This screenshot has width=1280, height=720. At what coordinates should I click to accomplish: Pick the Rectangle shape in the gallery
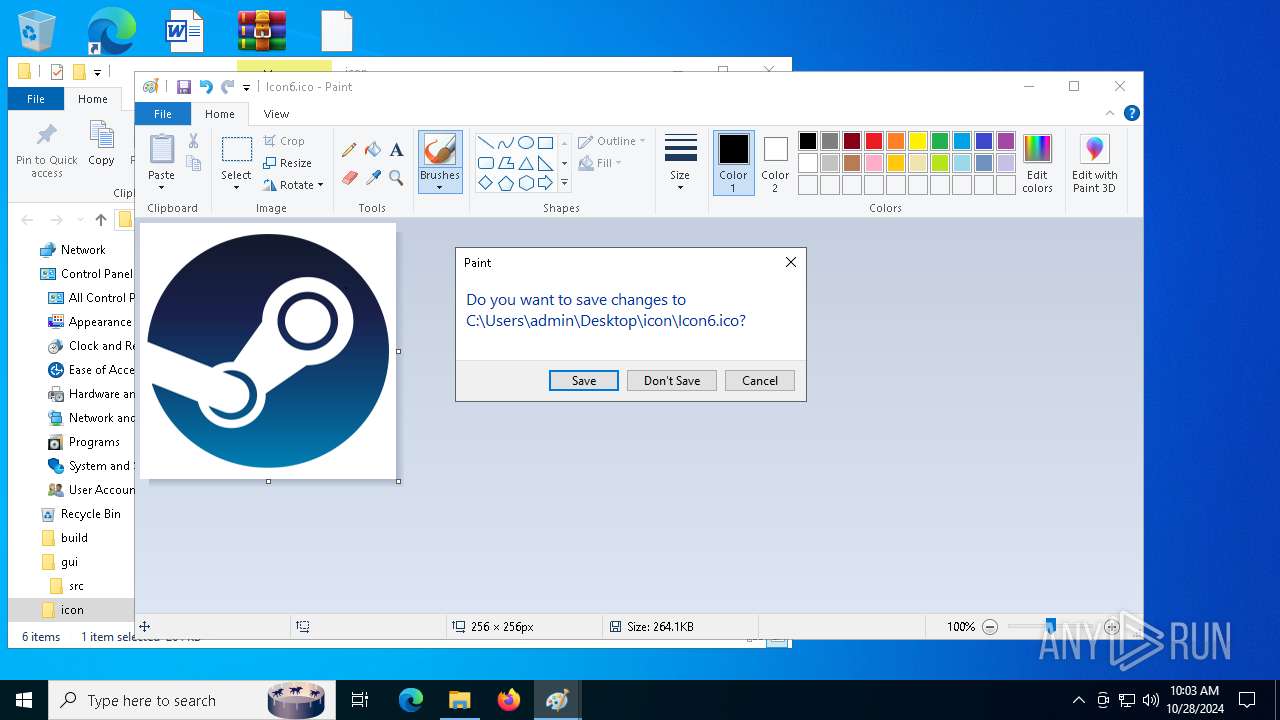point(545,143)
